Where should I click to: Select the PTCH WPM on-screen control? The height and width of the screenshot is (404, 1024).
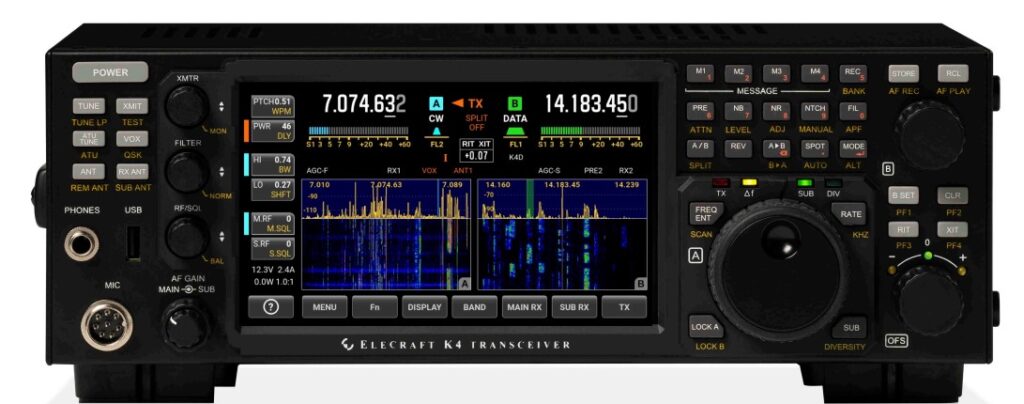273,106
